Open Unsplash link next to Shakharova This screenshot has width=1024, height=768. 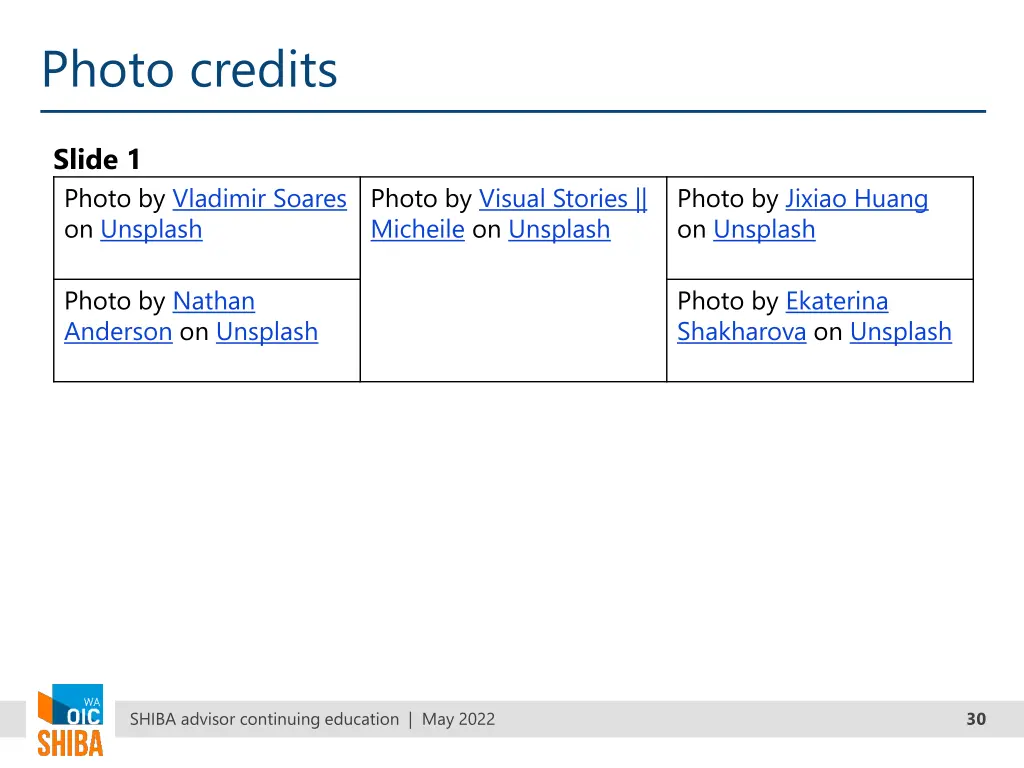(x=901, y=332)
